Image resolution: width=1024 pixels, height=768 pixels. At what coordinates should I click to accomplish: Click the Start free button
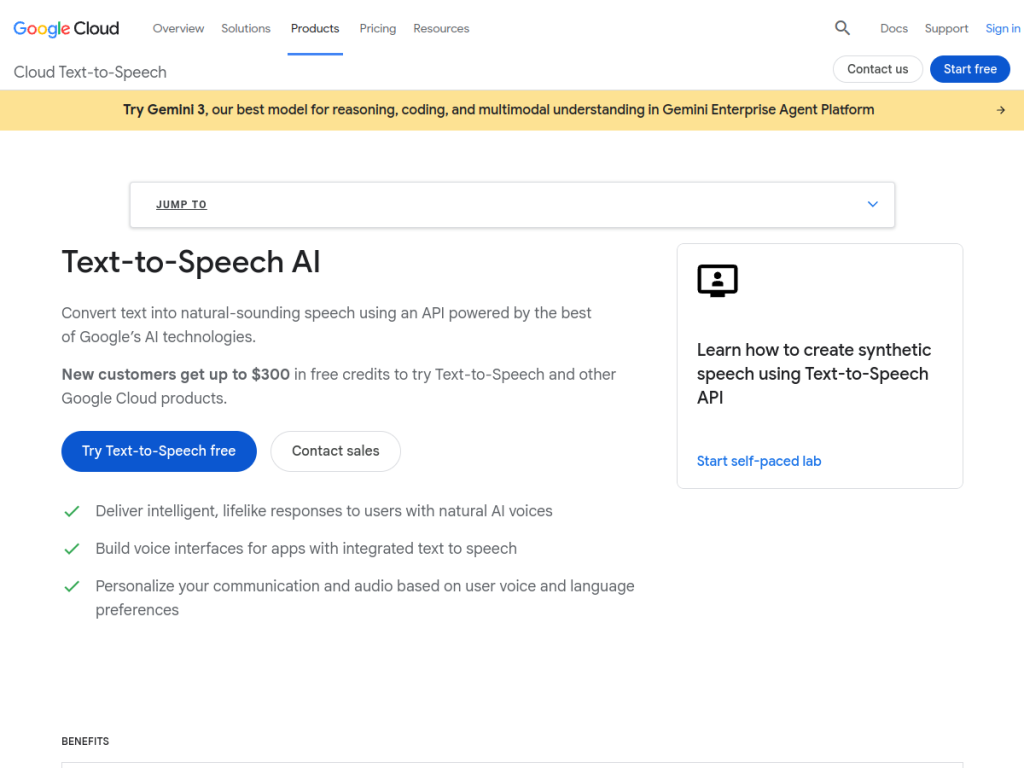tap(970, 69)
